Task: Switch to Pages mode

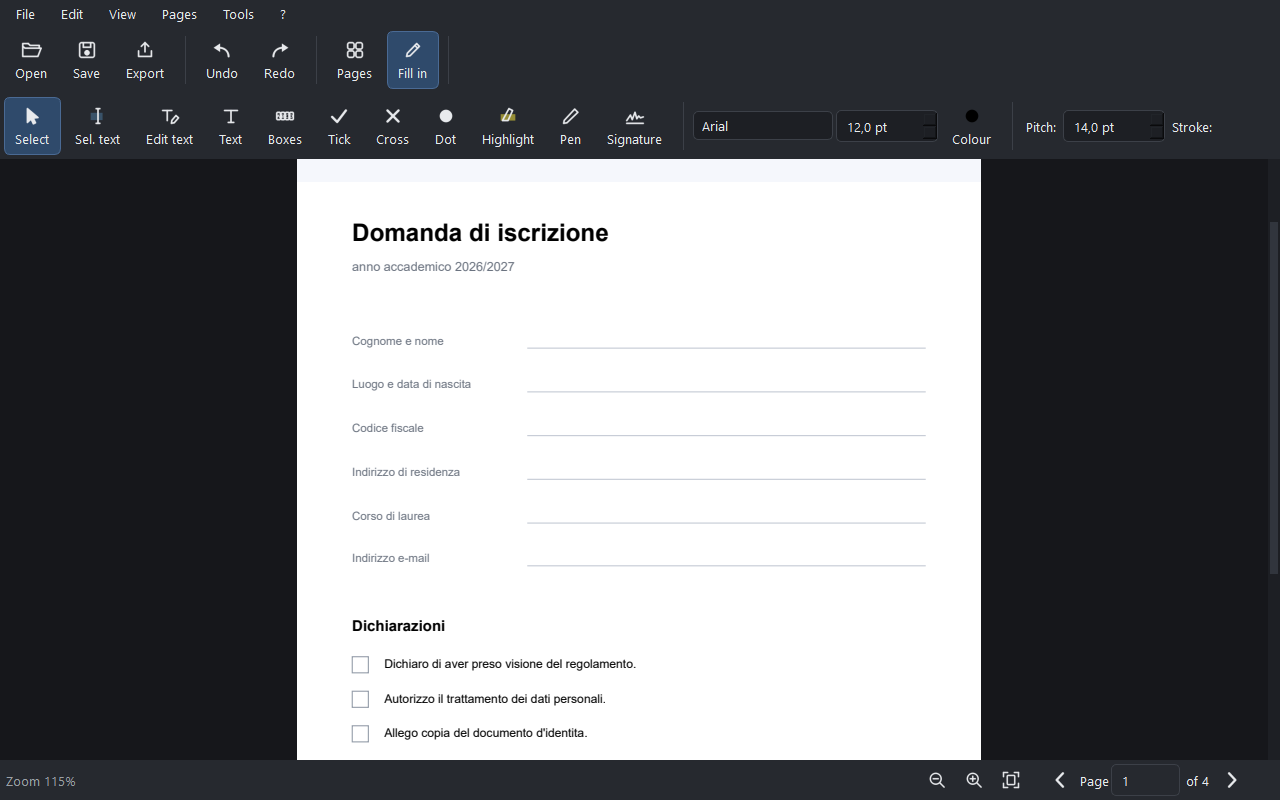Action: pyautogui.click(x=354, y=60)
